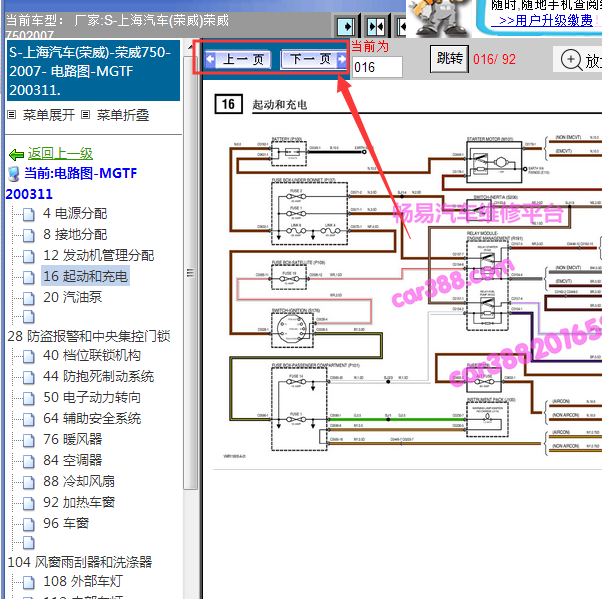The height and width of the screenshot is (599, 602).
Task: Click the zoom-in magnifier icon
Action: pyautogui.click(x=572, y=60)
